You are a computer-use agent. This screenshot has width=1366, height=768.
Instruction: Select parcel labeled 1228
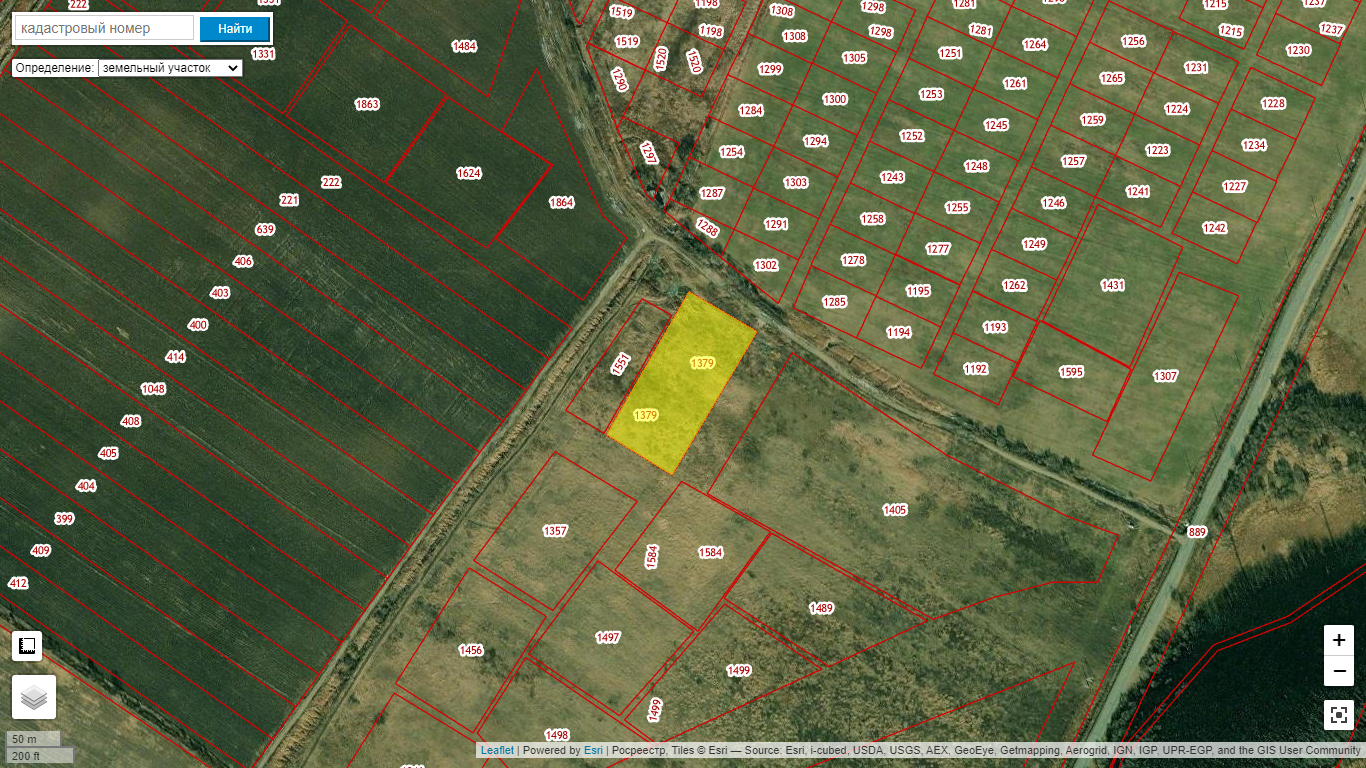(x=1273, y=104)
